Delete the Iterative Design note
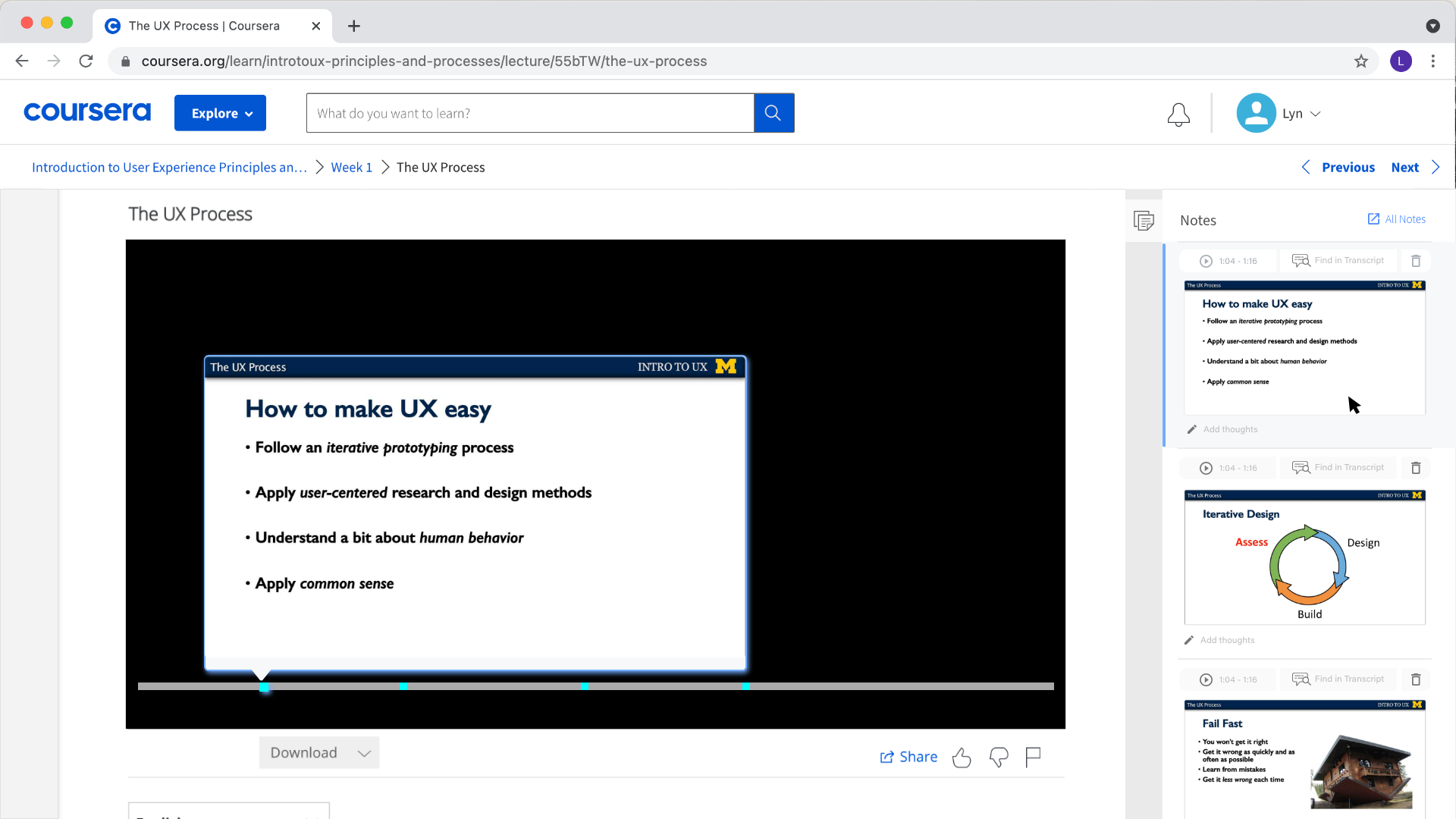Screen dimensions: 1456x819 coord(1416,468)
